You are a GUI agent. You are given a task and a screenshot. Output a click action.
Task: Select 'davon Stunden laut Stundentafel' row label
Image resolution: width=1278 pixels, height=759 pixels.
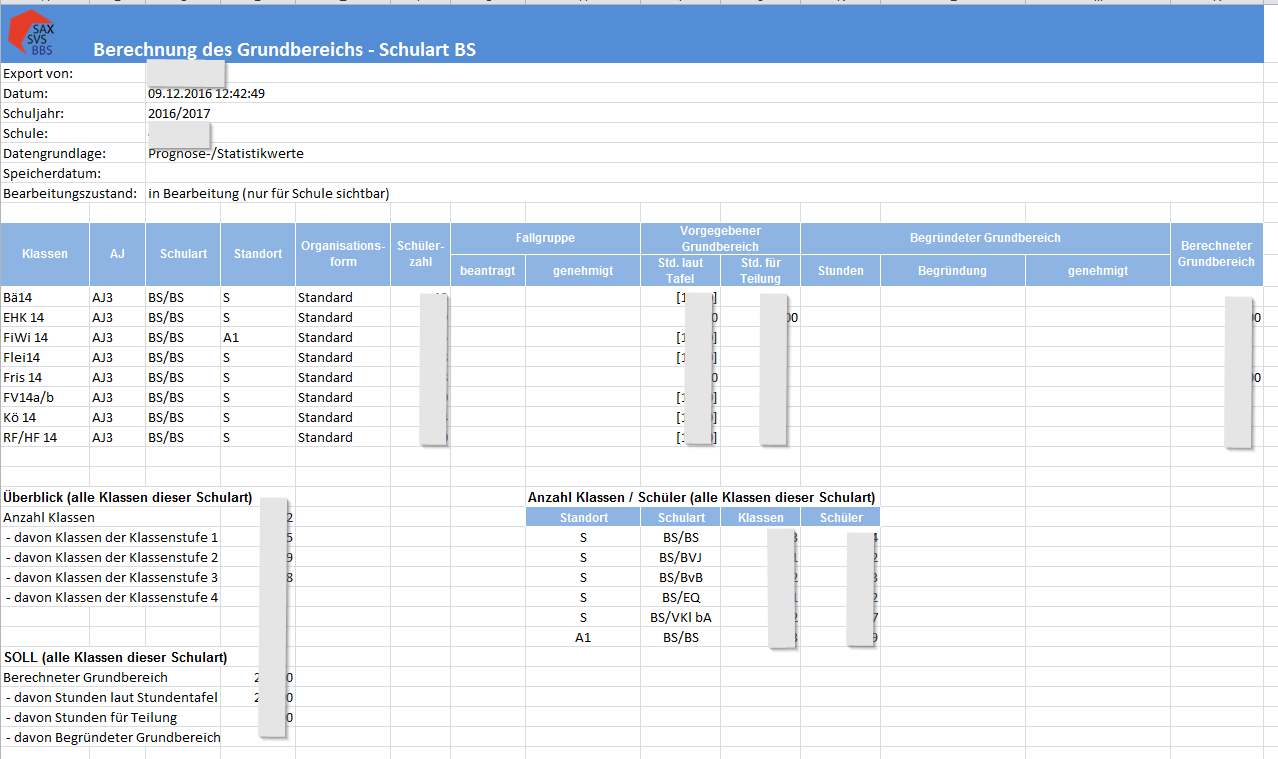click(x=111, y=697)
